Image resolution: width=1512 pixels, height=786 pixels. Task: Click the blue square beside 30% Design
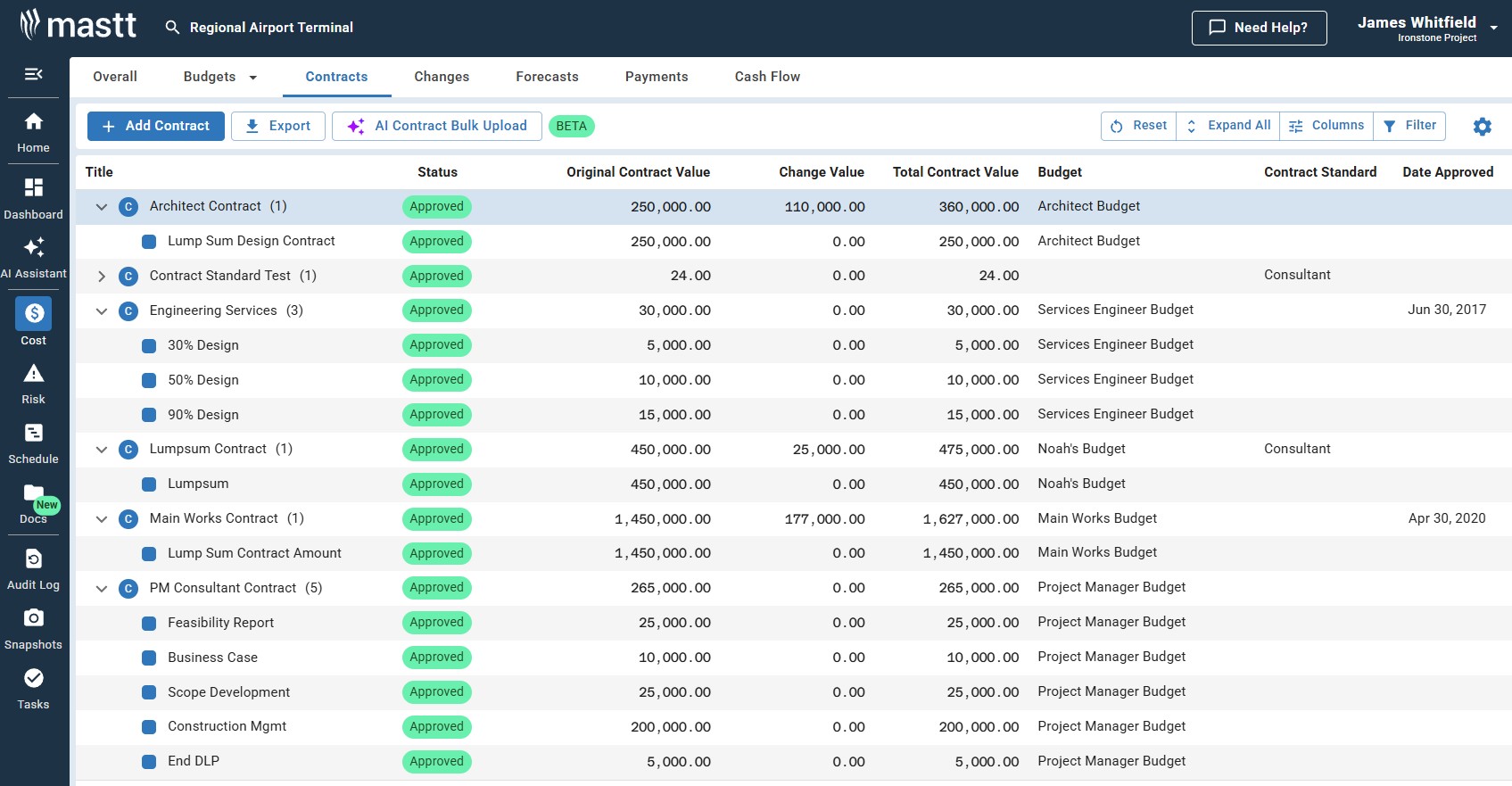149,346
